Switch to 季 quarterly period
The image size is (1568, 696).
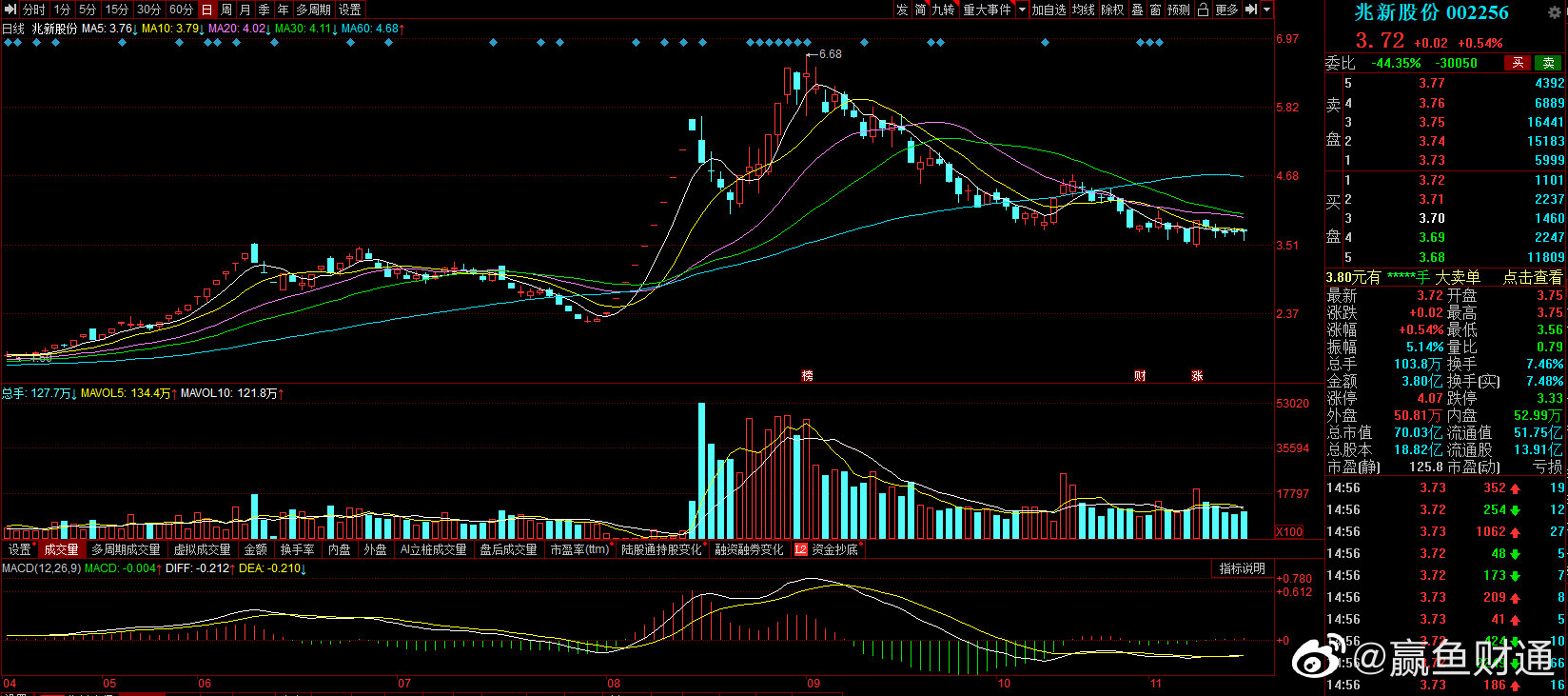265,10
